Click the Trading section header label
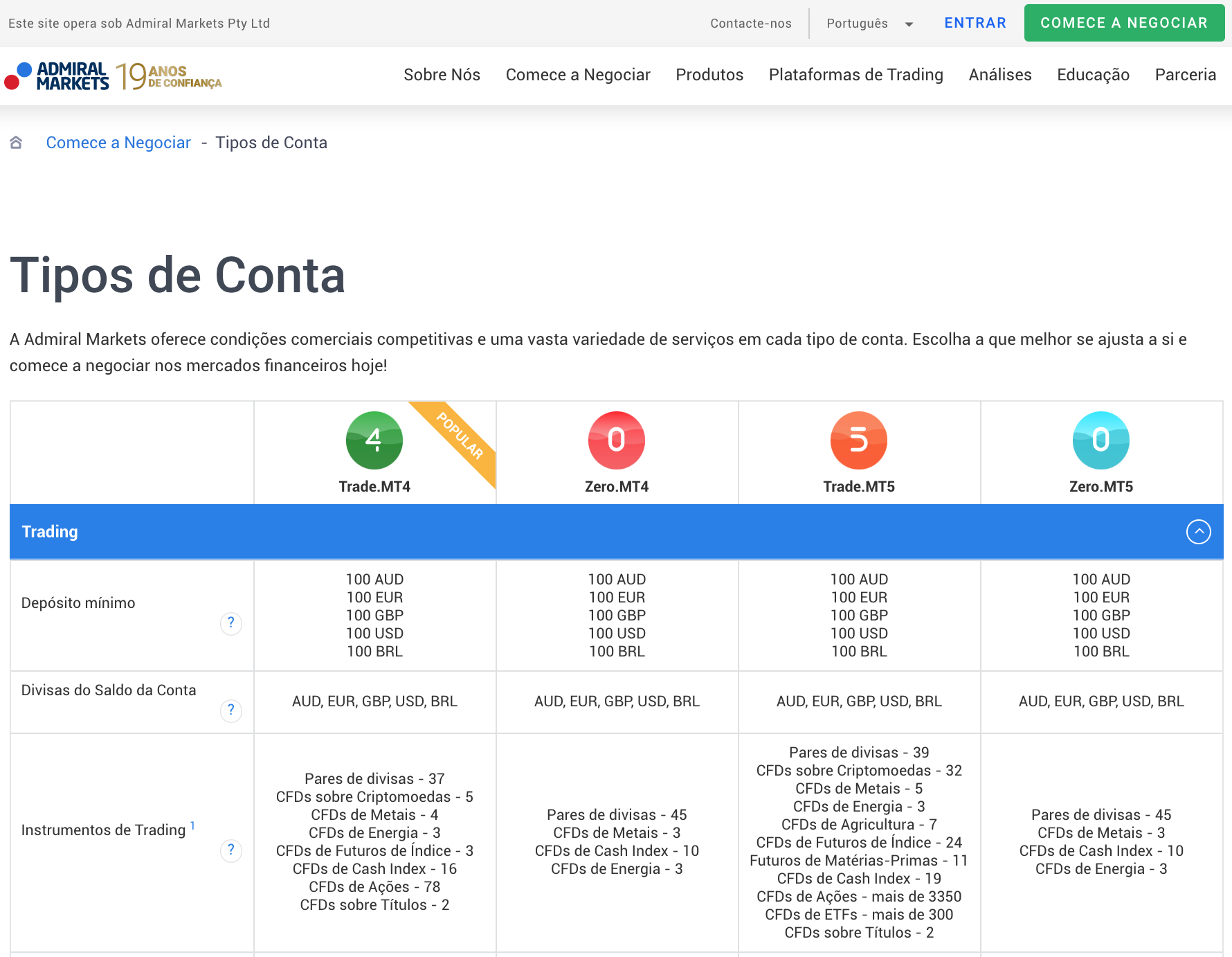Viewport: 1232px width, 957px height. (50, 532)
